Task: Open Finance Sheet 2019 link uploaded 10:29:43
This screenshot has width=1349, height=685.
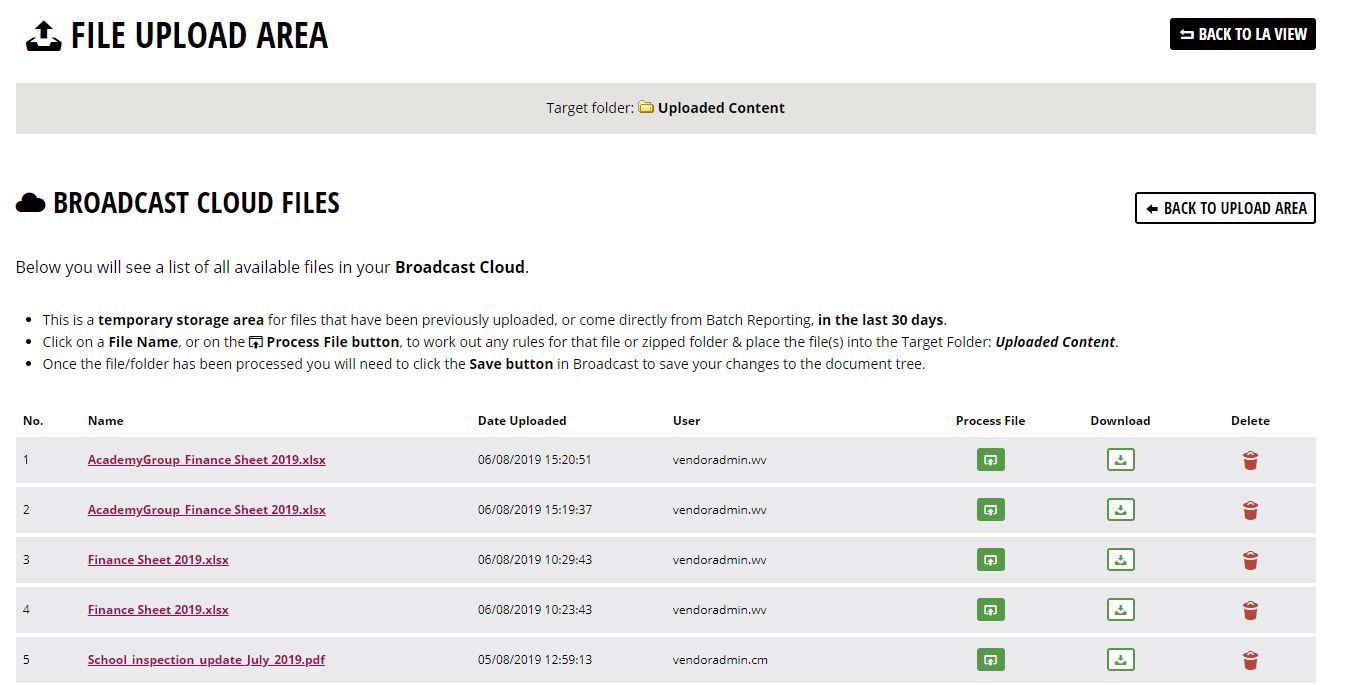Action: [x=158, y=560]
